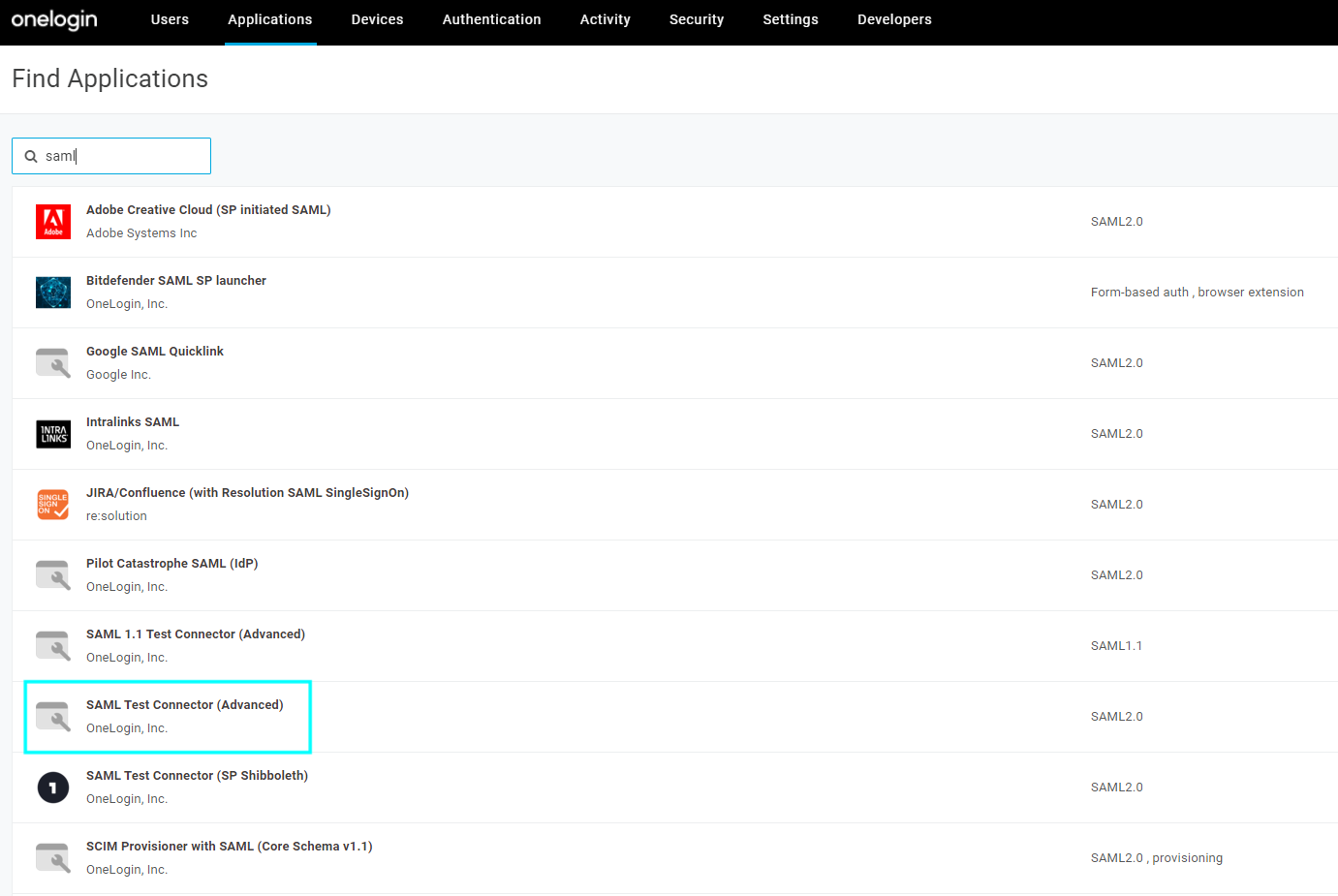Screen dimensions: 1338x896
Task: Click the 'Find Applications' page heading
Action: (x=109, y=78)
